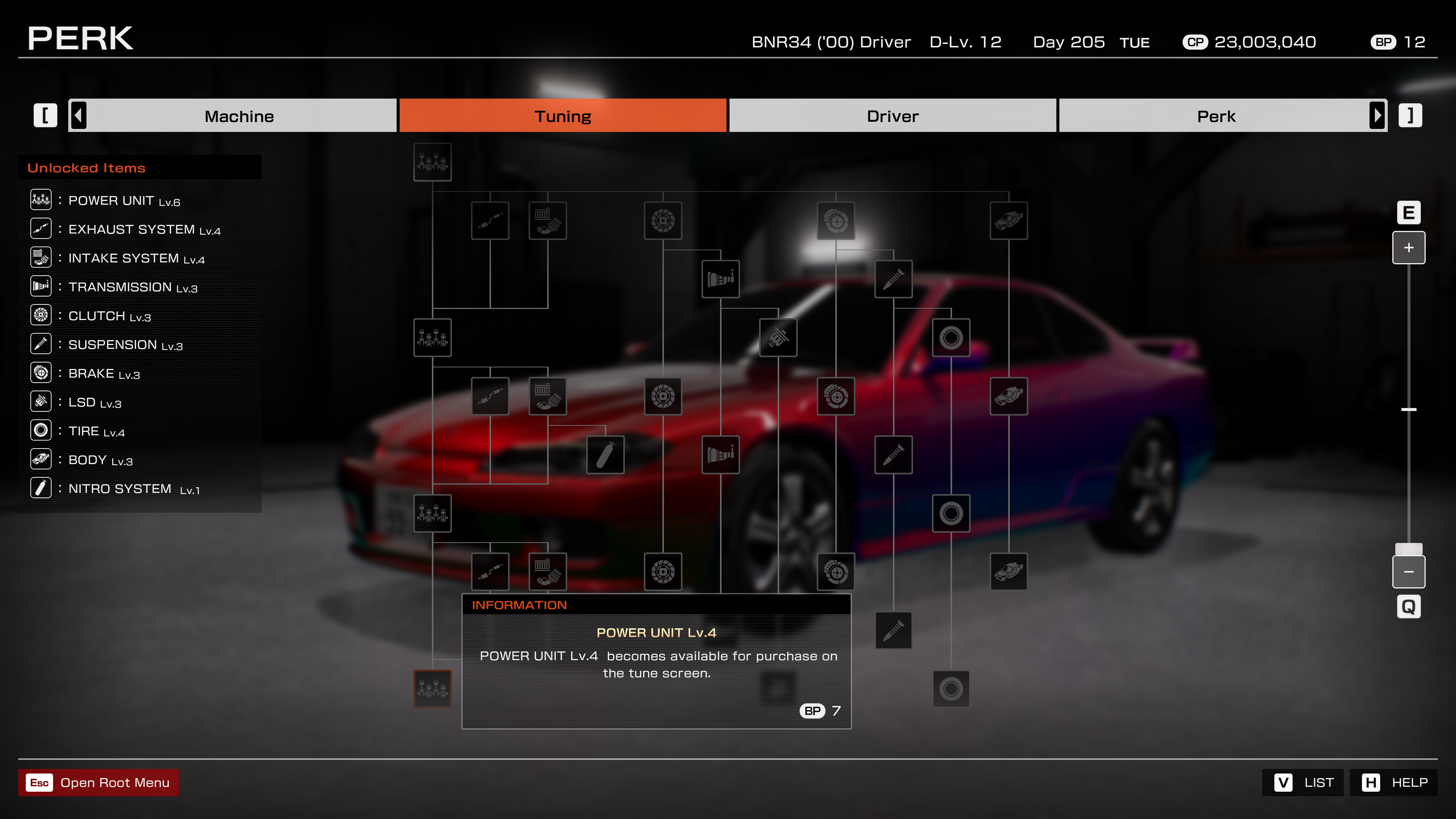
Task: Go to the Perk tab
Action: (1216, 116)
